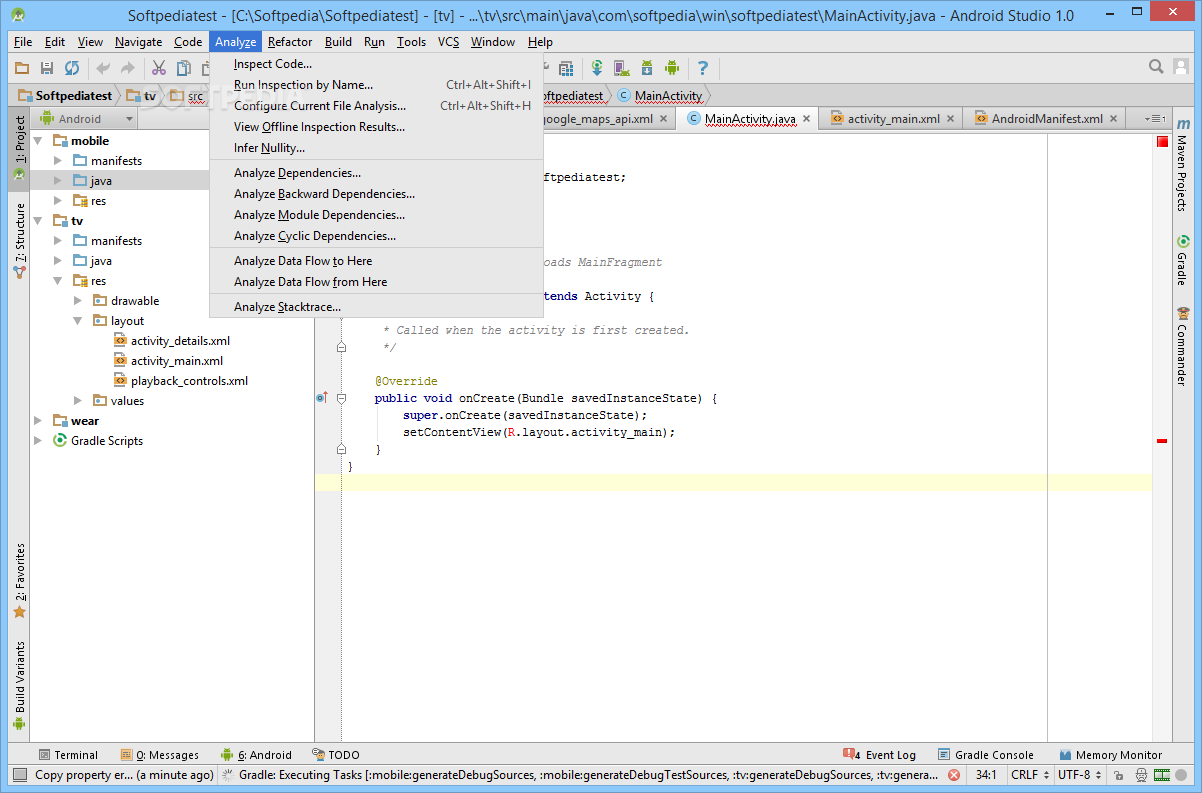This screenshot has width=1202, height=793.
Task: Choose Inspect Code from the Analyze menu
Action: tap(273, 64)
